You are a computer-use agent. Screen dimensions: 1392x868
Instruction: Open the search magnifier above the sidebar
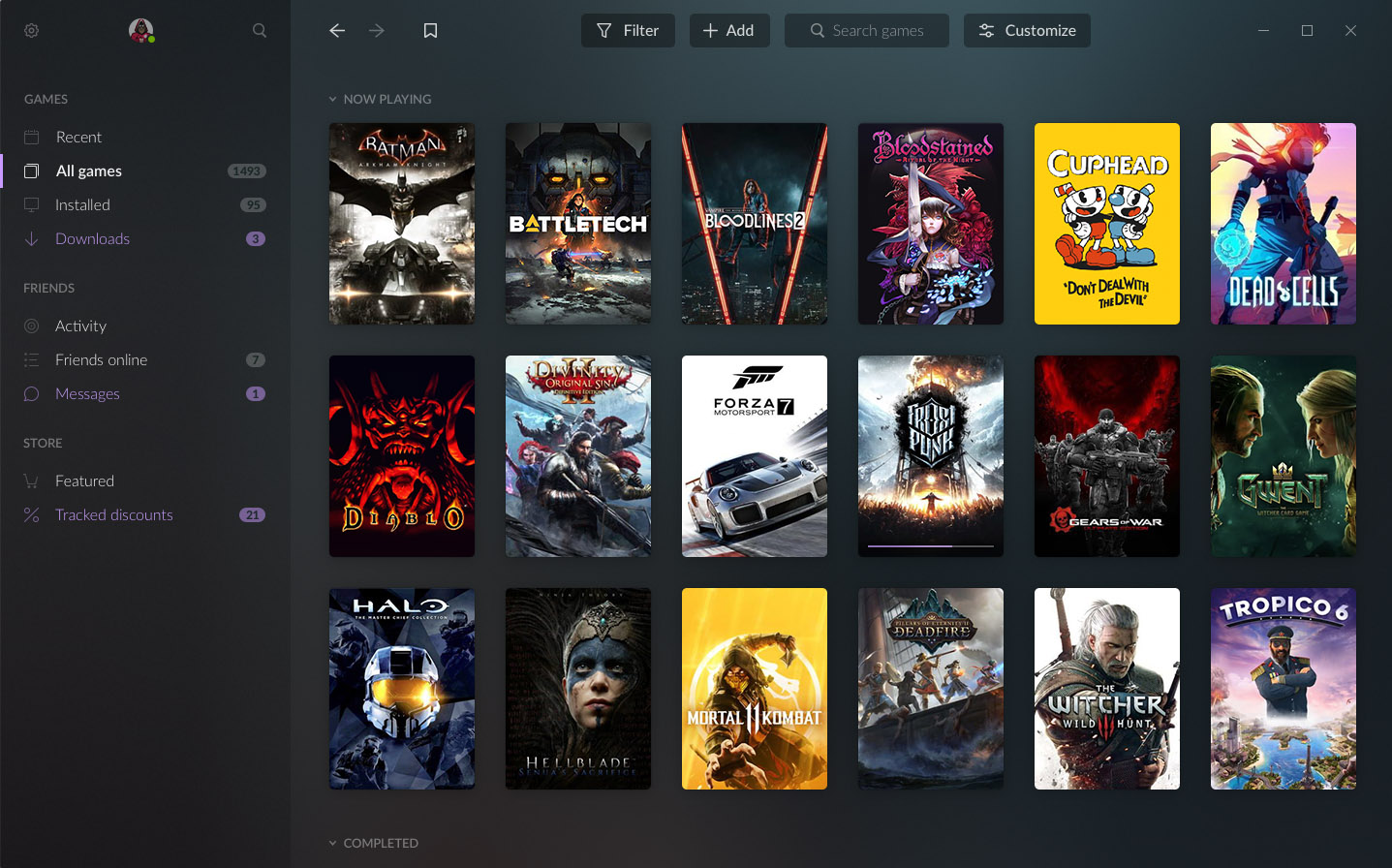(x=259, y=30)
